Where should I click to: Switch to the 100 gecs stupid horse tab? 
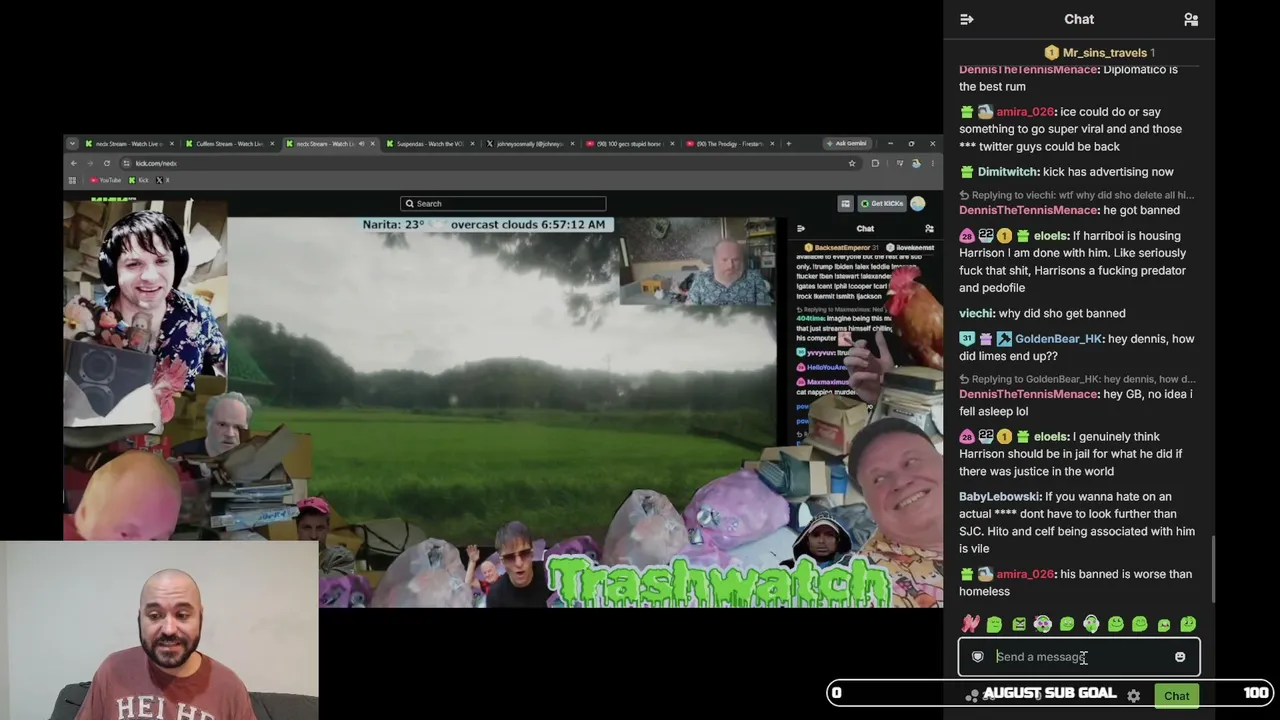pyautogui.click(x=629, y=144)
